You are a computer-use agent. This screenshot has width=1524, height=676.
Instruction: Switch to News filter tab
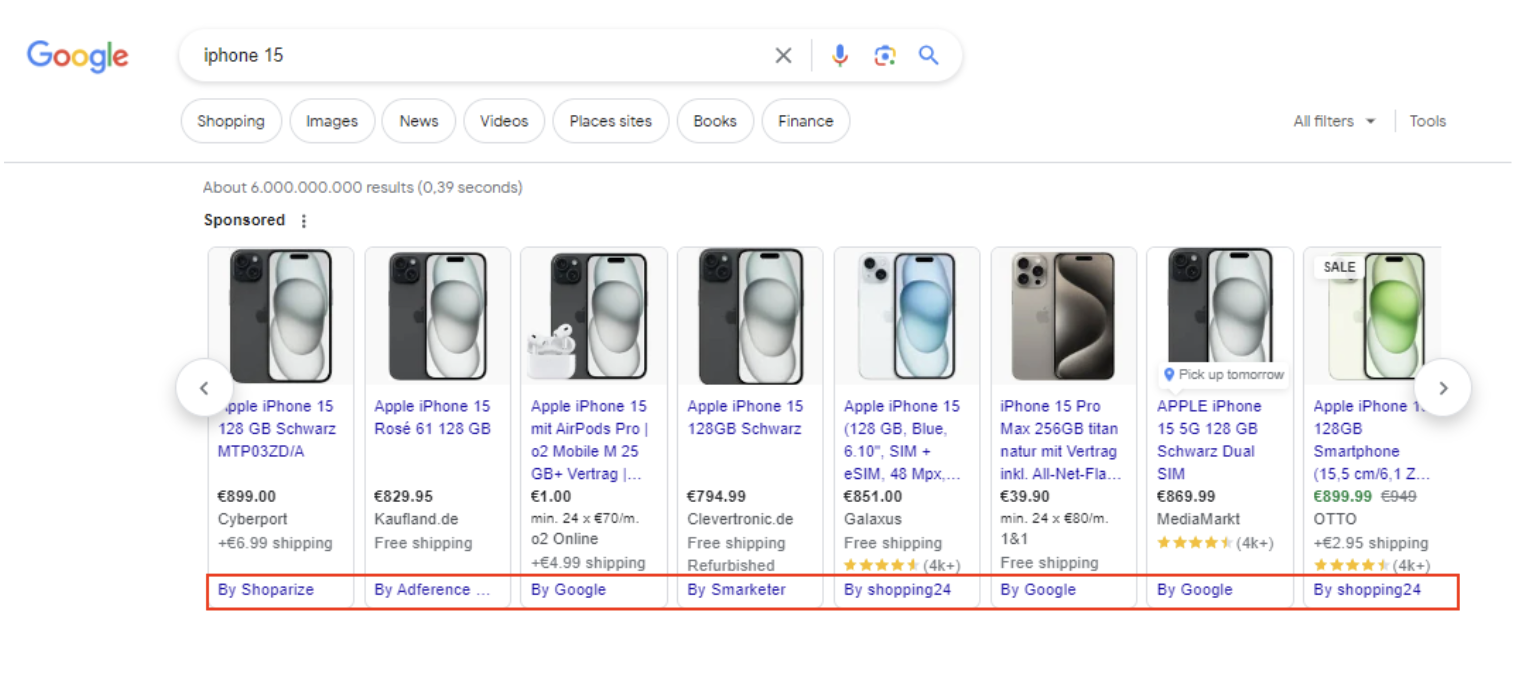(x=419, y=121)
